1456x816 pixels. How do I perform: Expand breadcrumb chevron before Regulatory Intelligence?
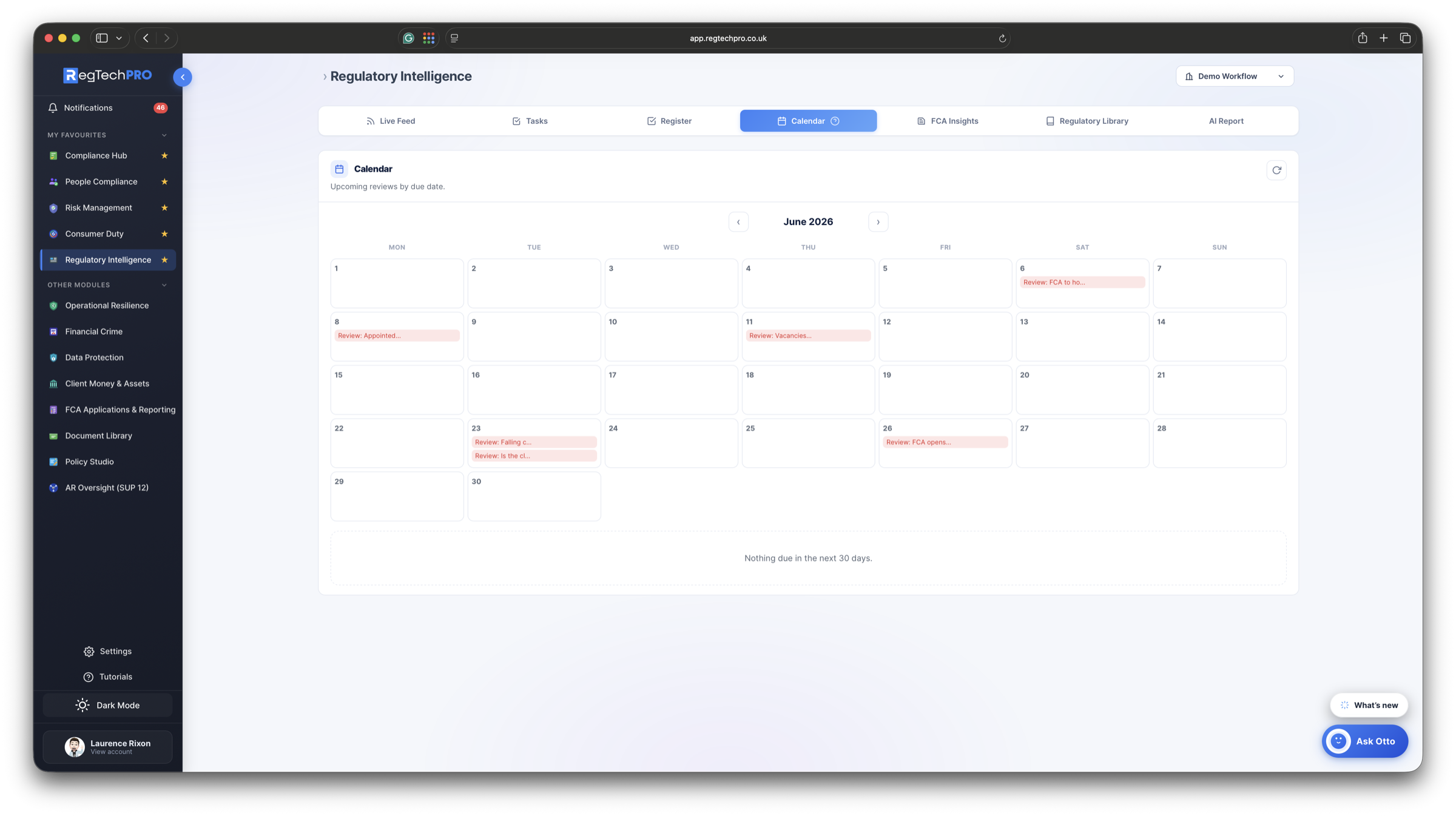tap(325, 77)
